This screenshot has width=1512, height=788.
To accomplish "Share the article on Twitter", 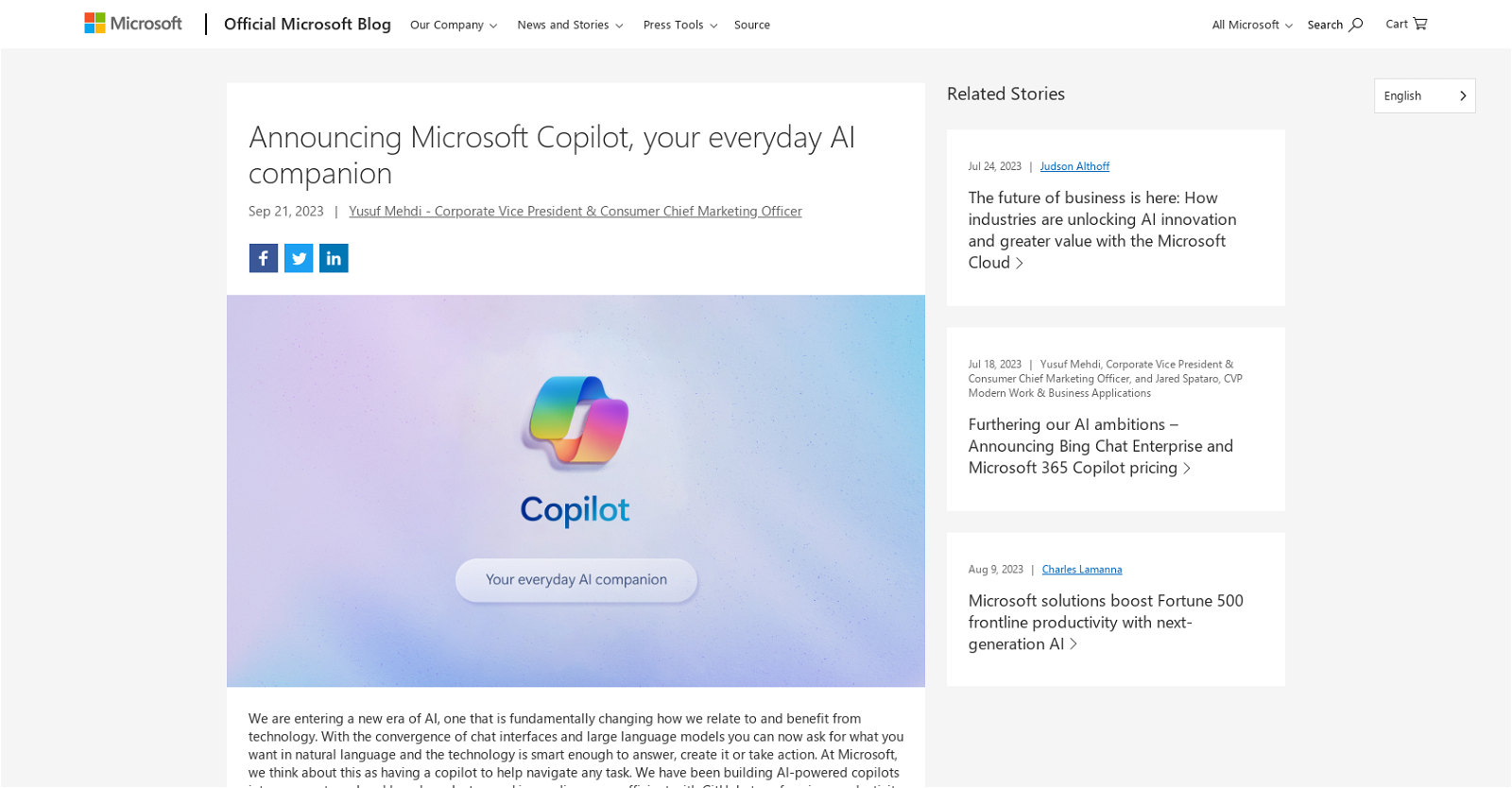I will [x=298, y=257].
